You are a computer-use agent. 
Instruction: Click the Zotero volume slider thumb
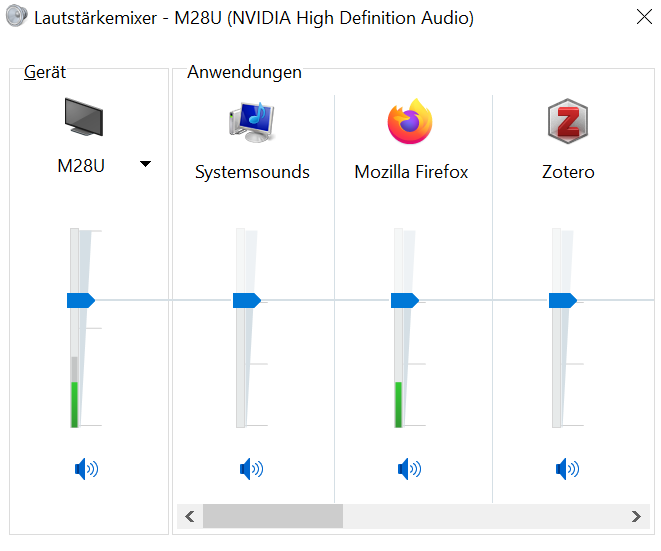click(x=562, y=300)
